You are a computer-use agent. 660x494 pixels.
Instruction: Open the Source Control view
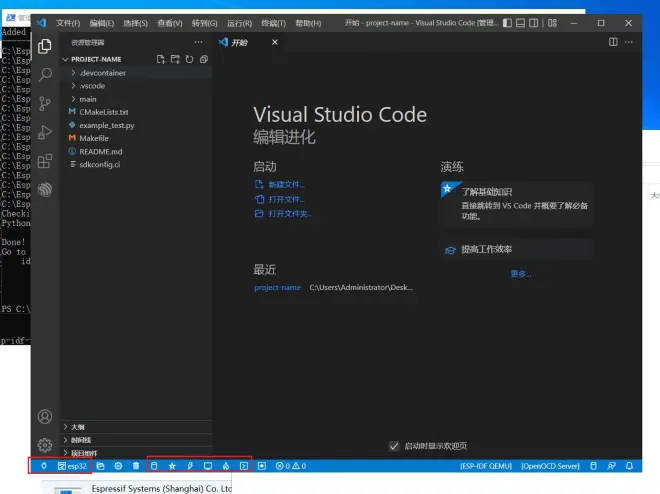point(45,104)
